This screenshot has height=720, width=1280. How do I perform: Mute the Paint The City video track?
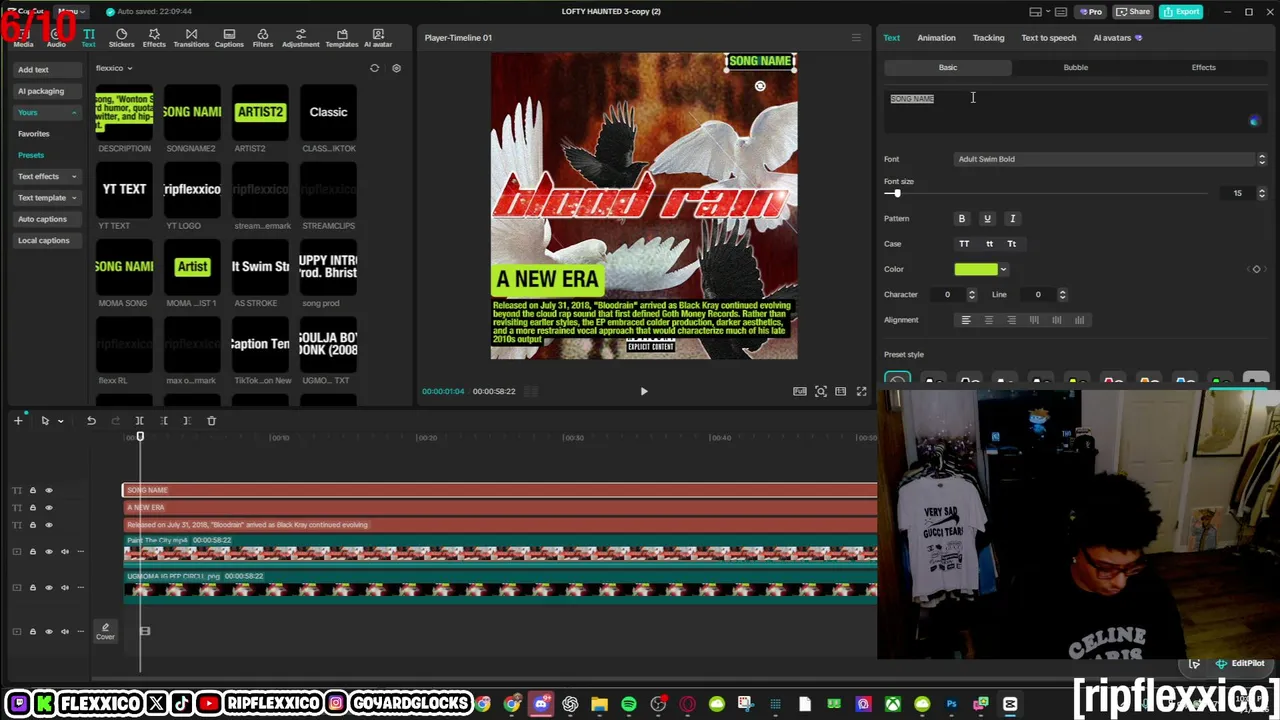click(65, 551)
